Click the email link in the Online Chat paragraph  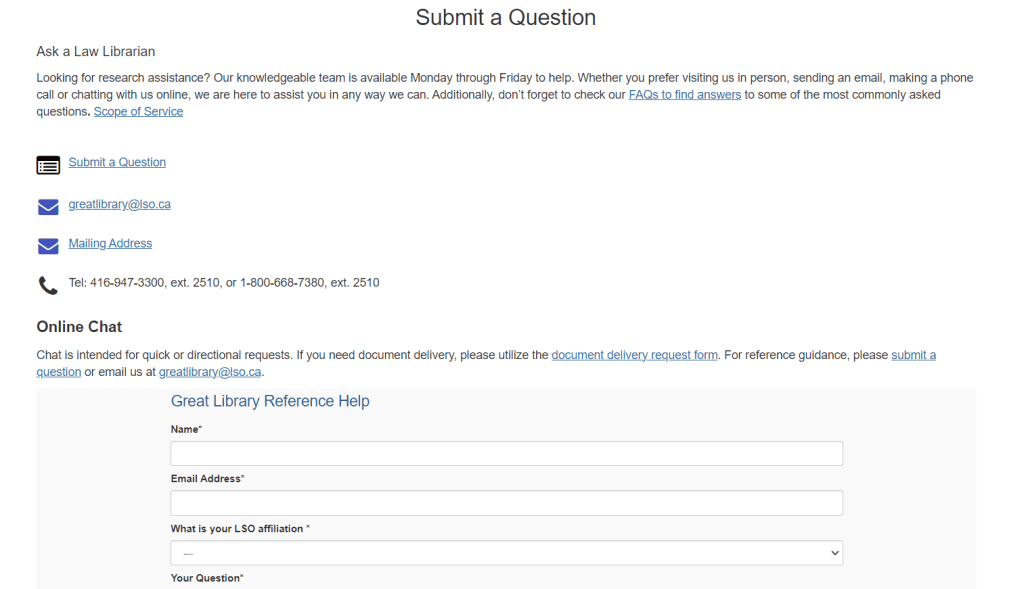pos(210,372)
